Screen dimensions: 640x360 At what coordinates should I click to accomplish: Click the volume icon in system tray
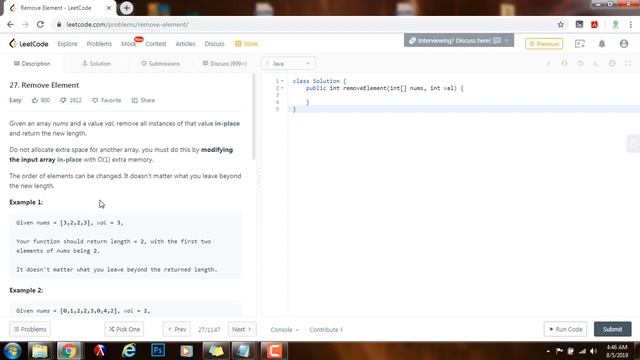[593, 351]
